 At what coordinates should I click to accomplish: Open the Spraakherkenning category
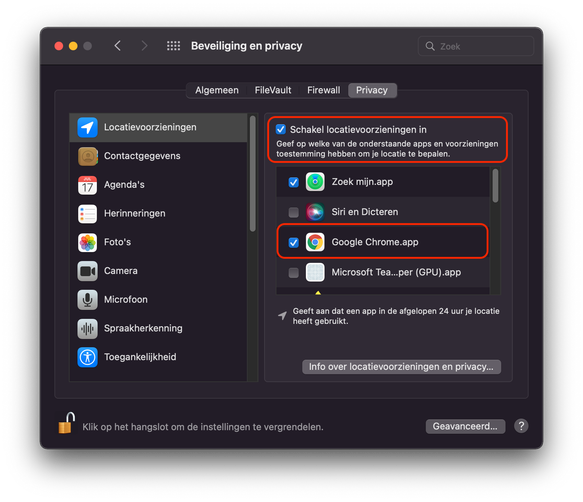tap(158, 329)
